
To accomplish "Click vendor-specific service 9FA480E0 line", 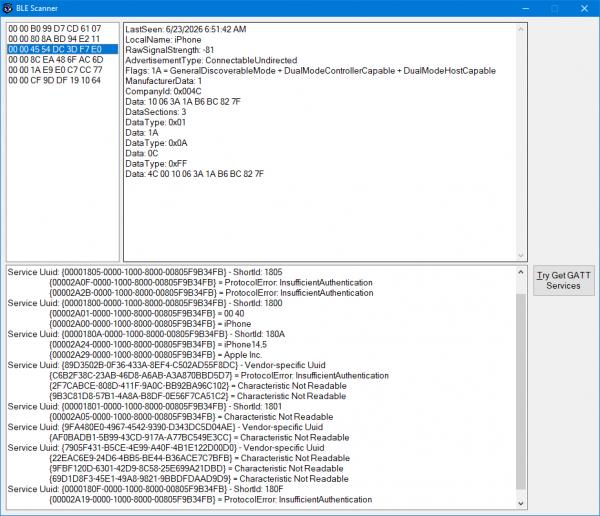I will click(165, 427).
